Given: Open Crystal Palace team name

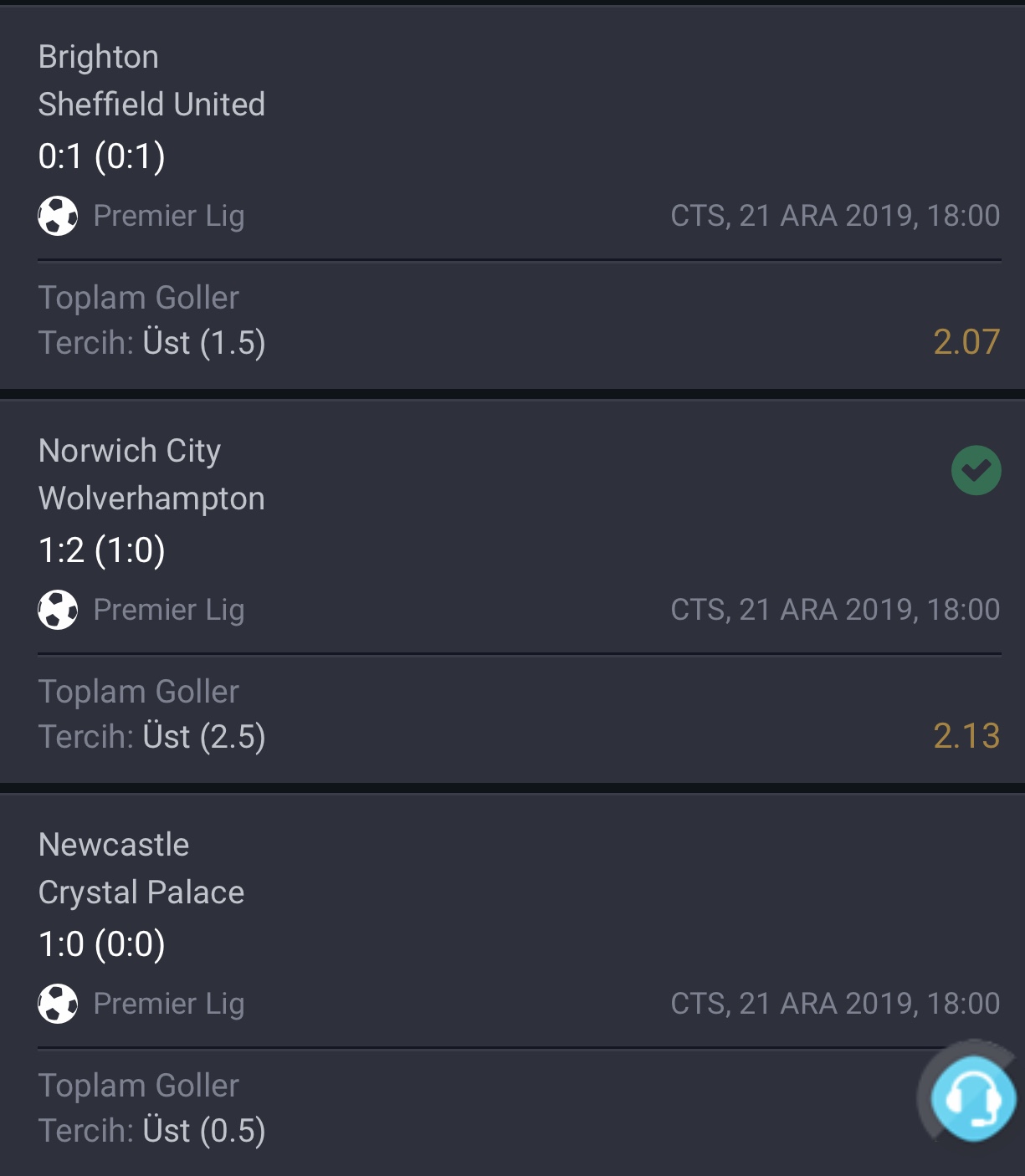Looking at the screenshot, I should click(141, 892).
